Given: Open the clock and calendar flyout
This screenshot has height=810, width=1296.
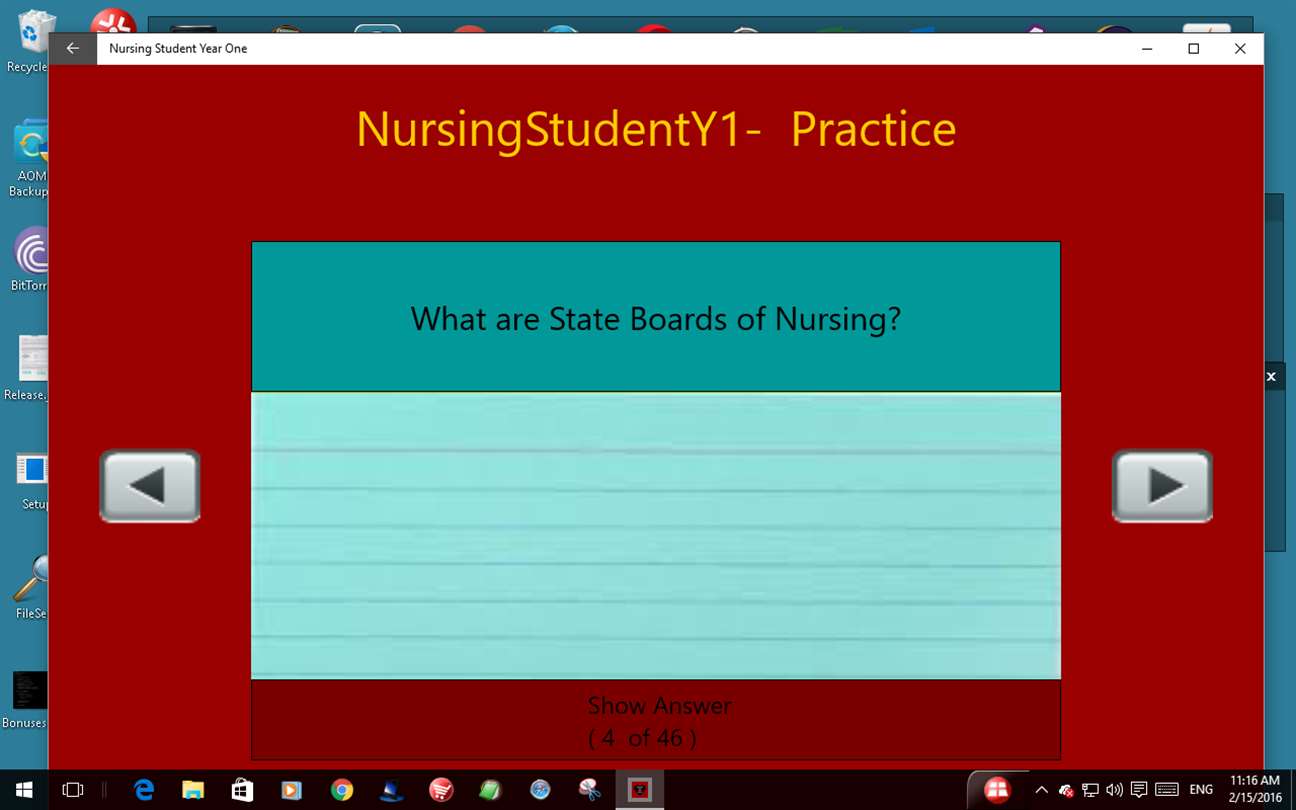Looking at the screenshot, I should [x=1255, y=790].
